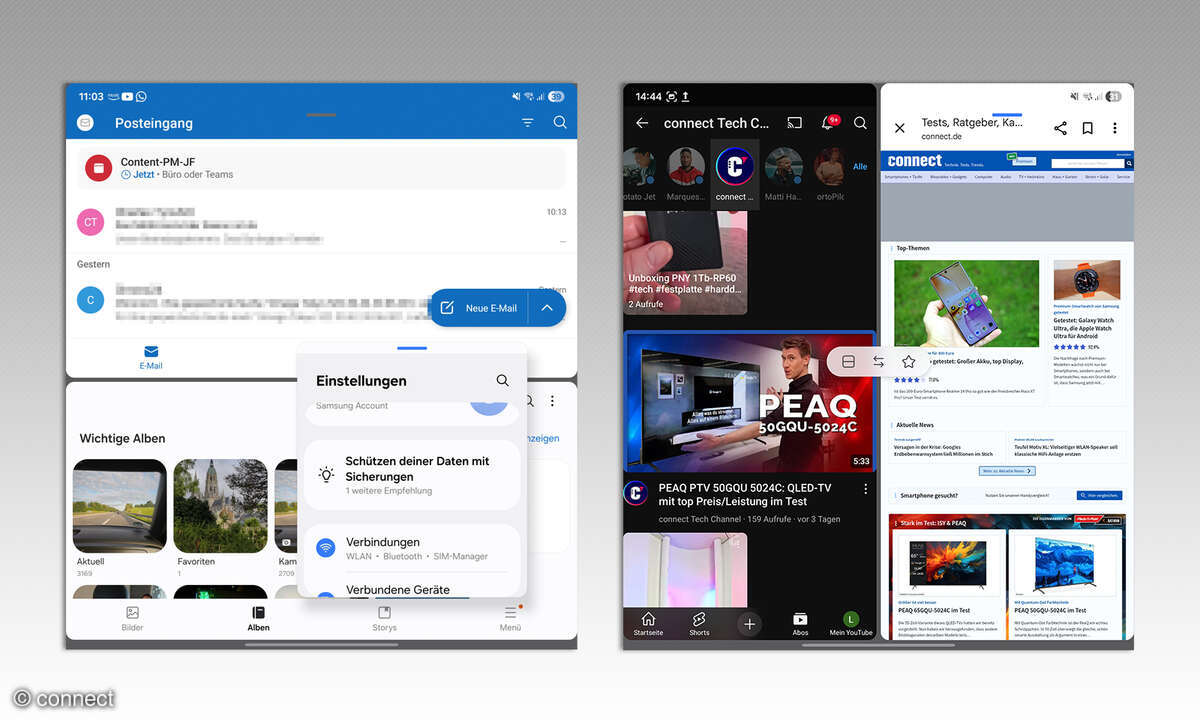
Task: Go back with the YouTube back arrow
Action: (x=642, y=123)
